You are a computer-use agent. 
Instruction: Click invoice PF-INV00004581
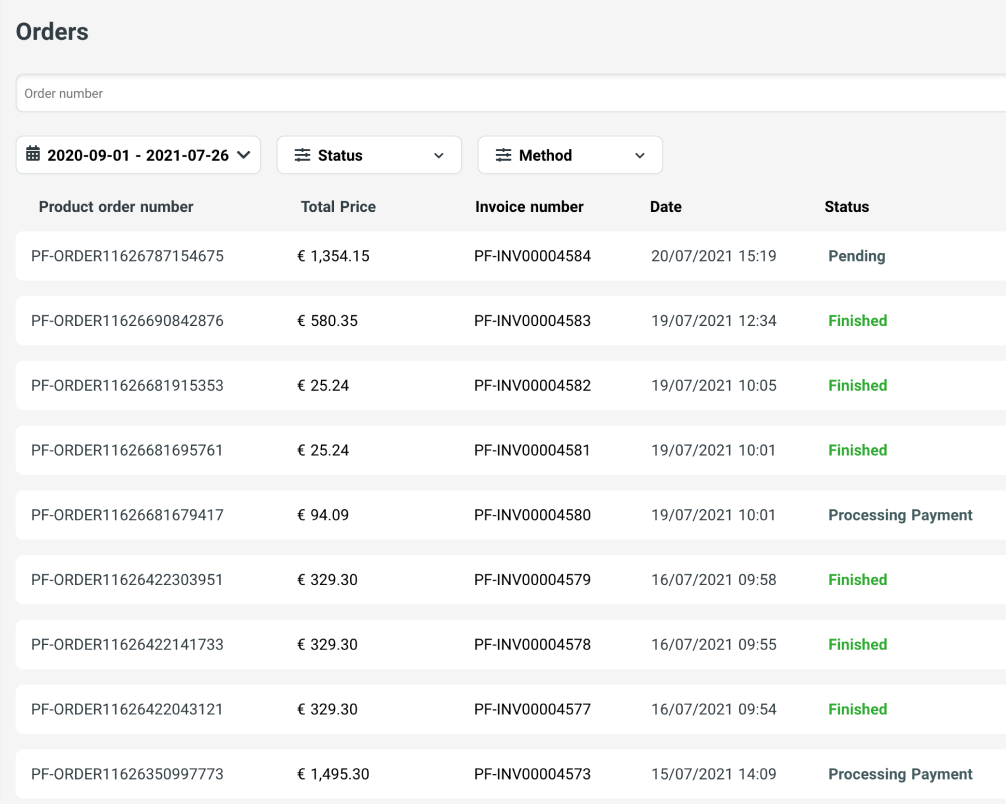532,450
